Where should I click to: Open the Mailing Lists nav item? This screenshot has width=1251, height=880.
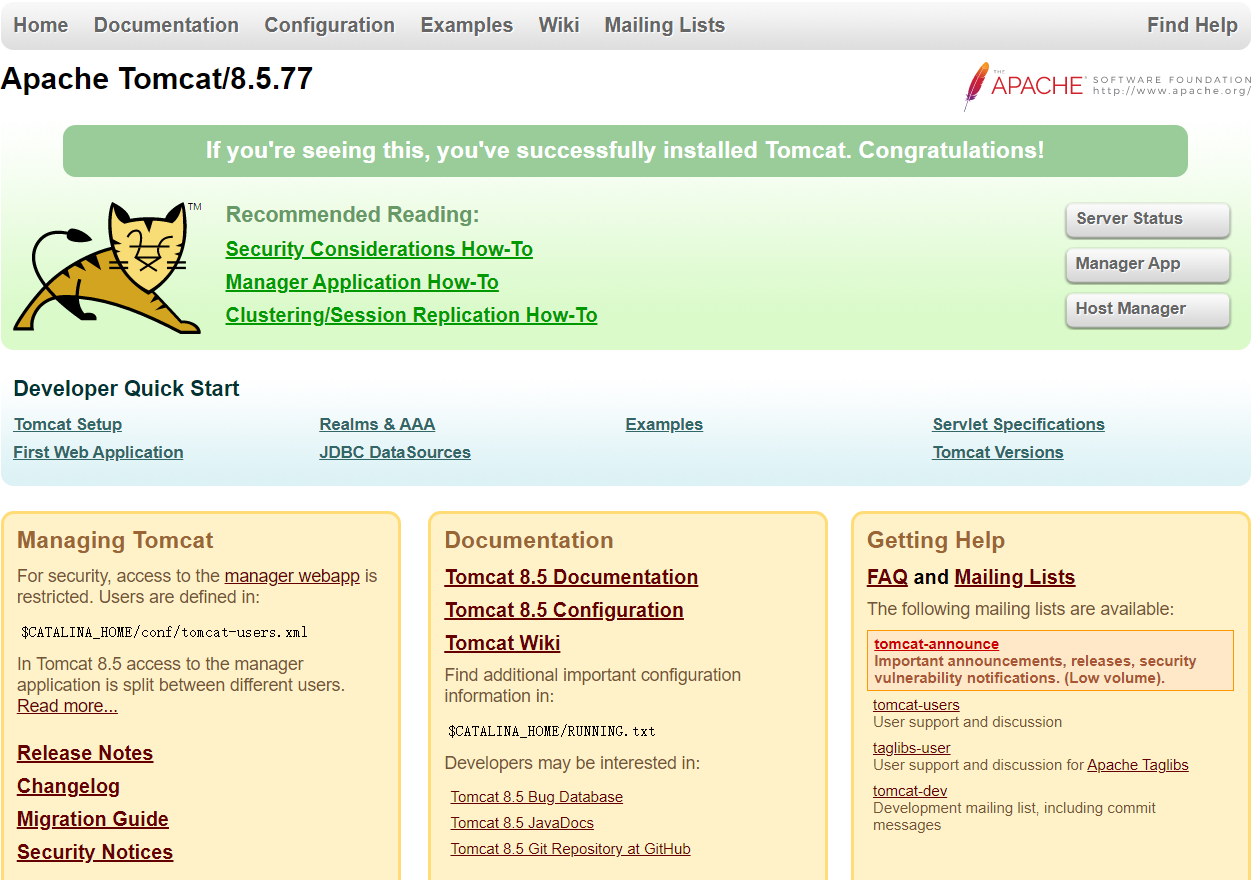coord(664,25)
